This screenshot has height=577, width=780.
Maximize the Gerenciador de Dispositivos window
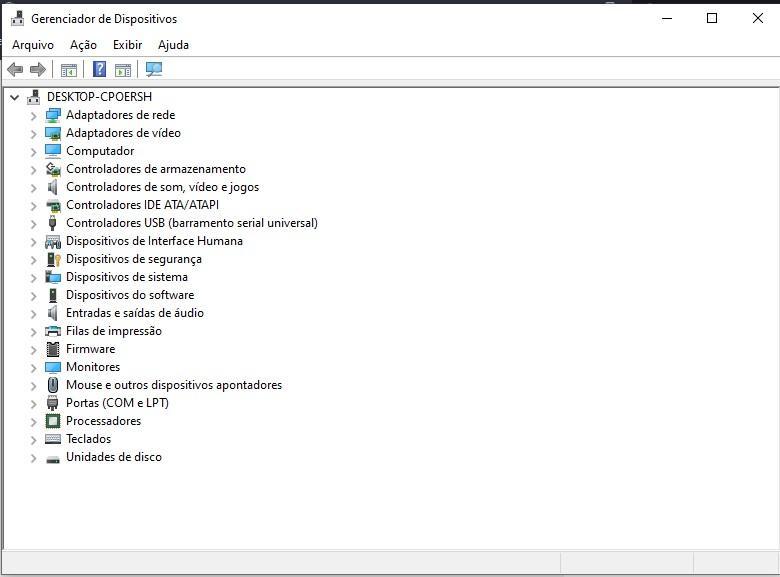(712, 18)
